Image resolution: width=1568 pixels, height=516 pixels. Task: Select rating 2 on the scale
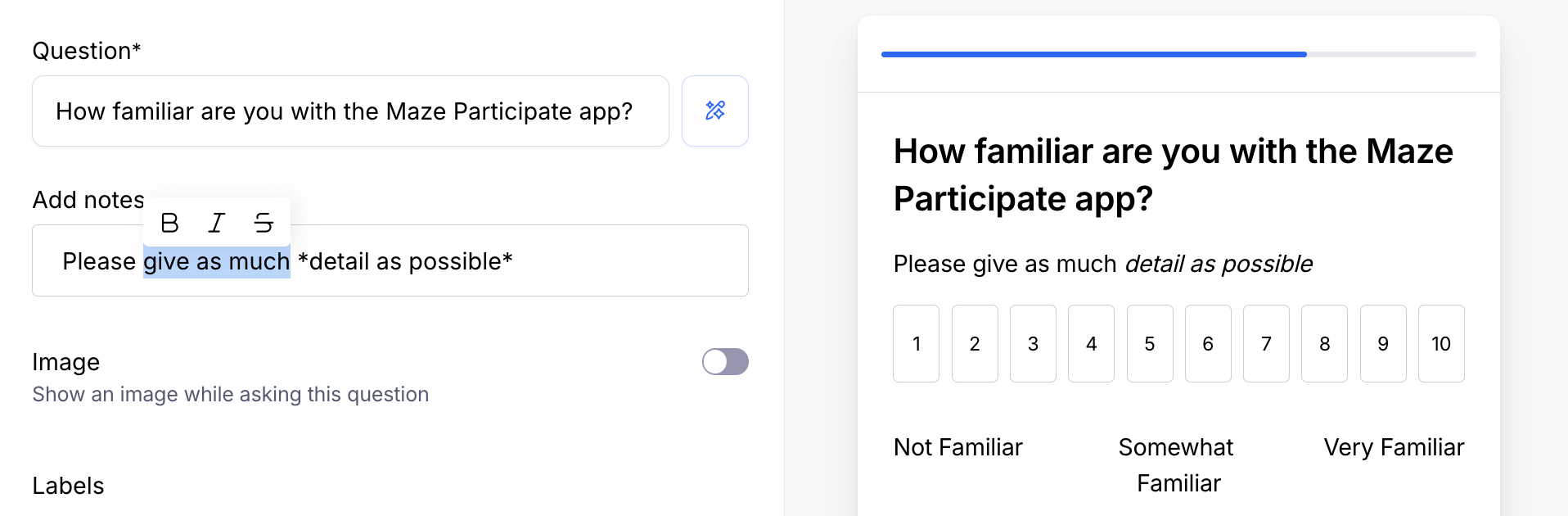[975, 344]
